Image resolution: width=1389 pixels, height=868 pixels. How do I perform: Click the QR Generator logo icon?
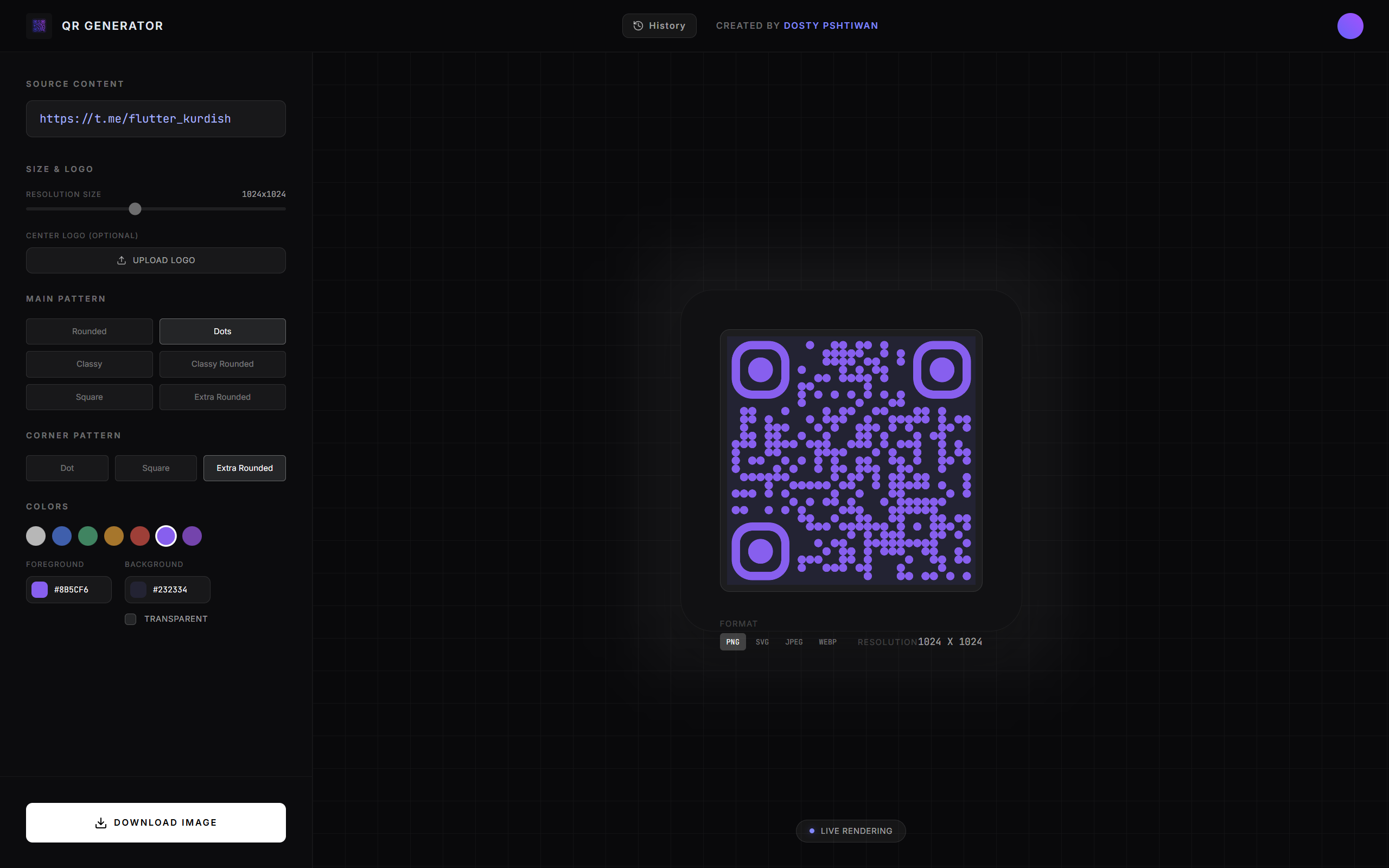click(39, 26)
